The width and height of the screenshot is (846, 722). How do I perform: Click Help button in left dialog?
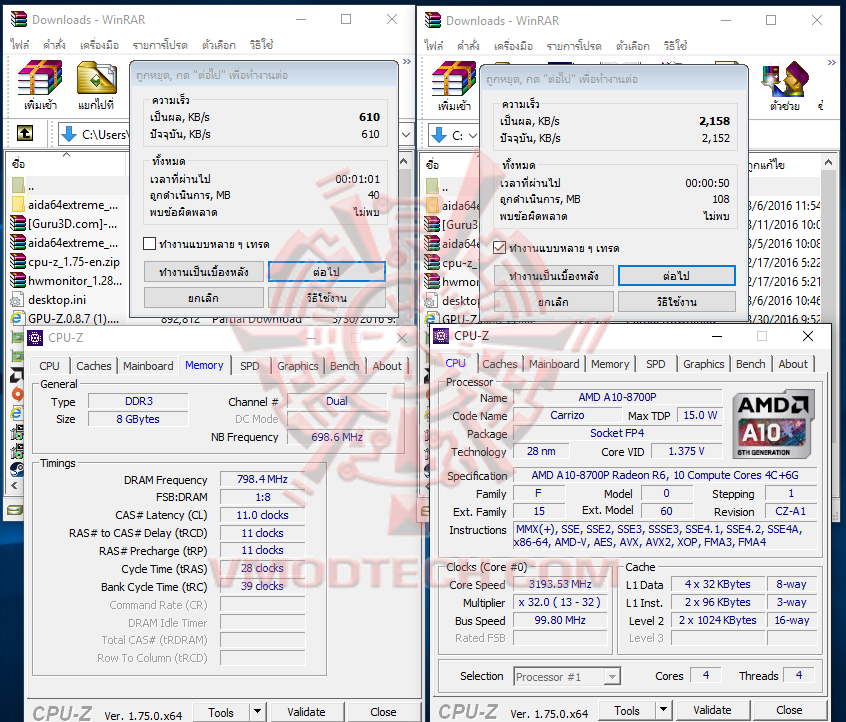326,298
